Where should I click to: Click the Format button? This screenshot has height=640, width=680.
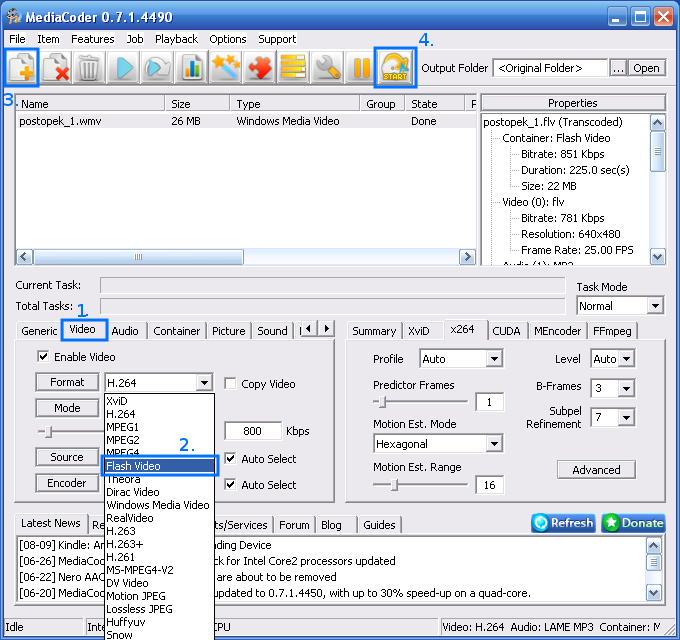67,382
